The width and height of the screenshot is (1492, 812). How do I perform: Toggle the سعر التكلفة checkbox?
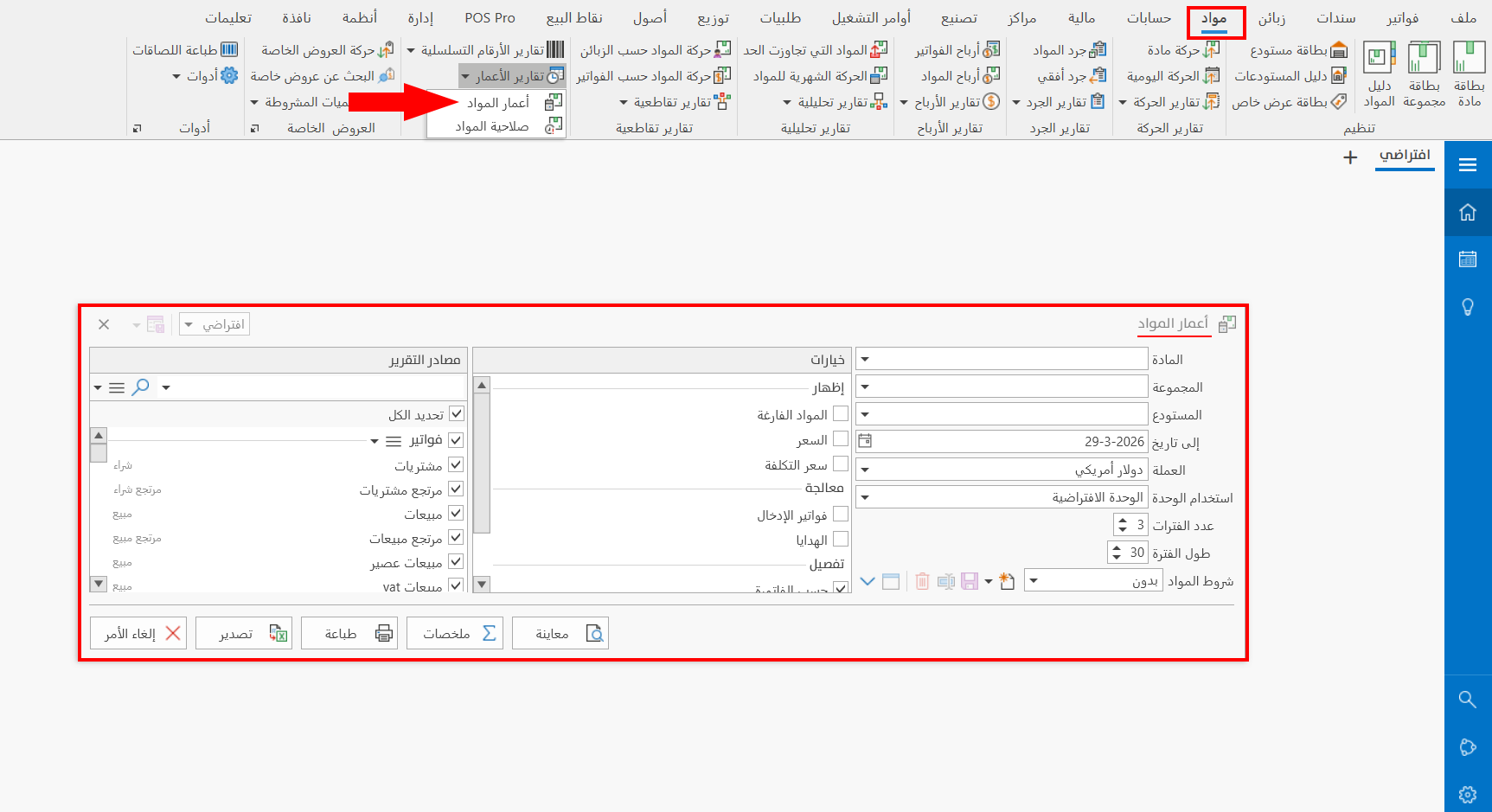tap(841, 464)
